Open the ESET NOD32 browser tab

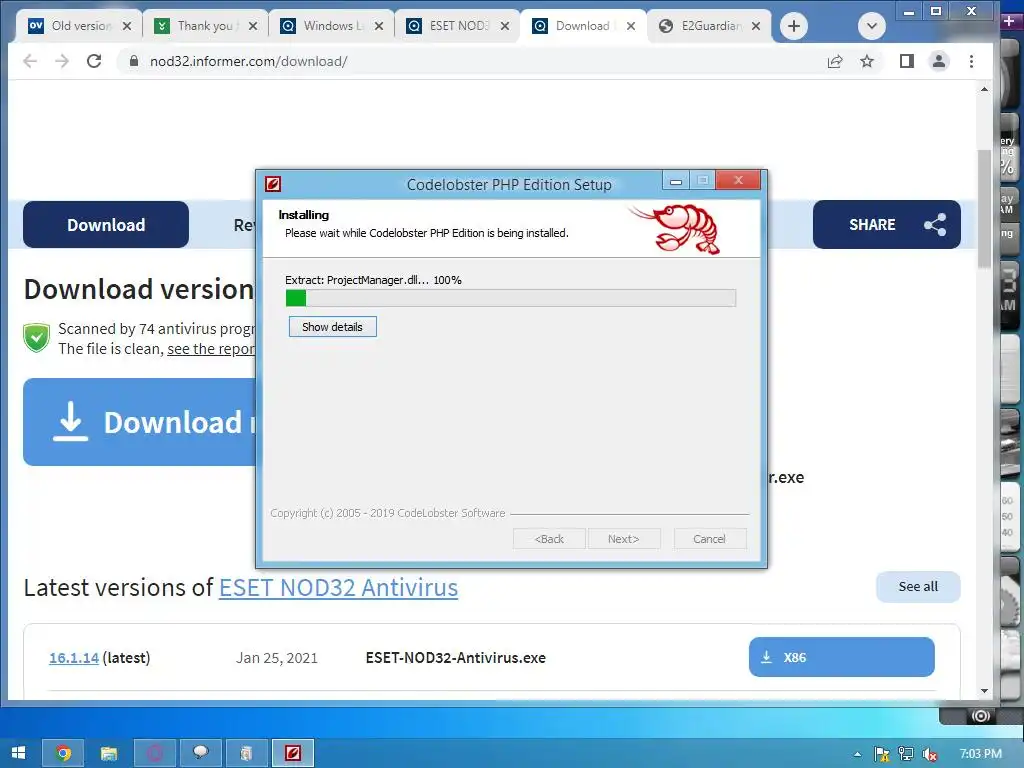pyautogui.click(x=456, y=26)
